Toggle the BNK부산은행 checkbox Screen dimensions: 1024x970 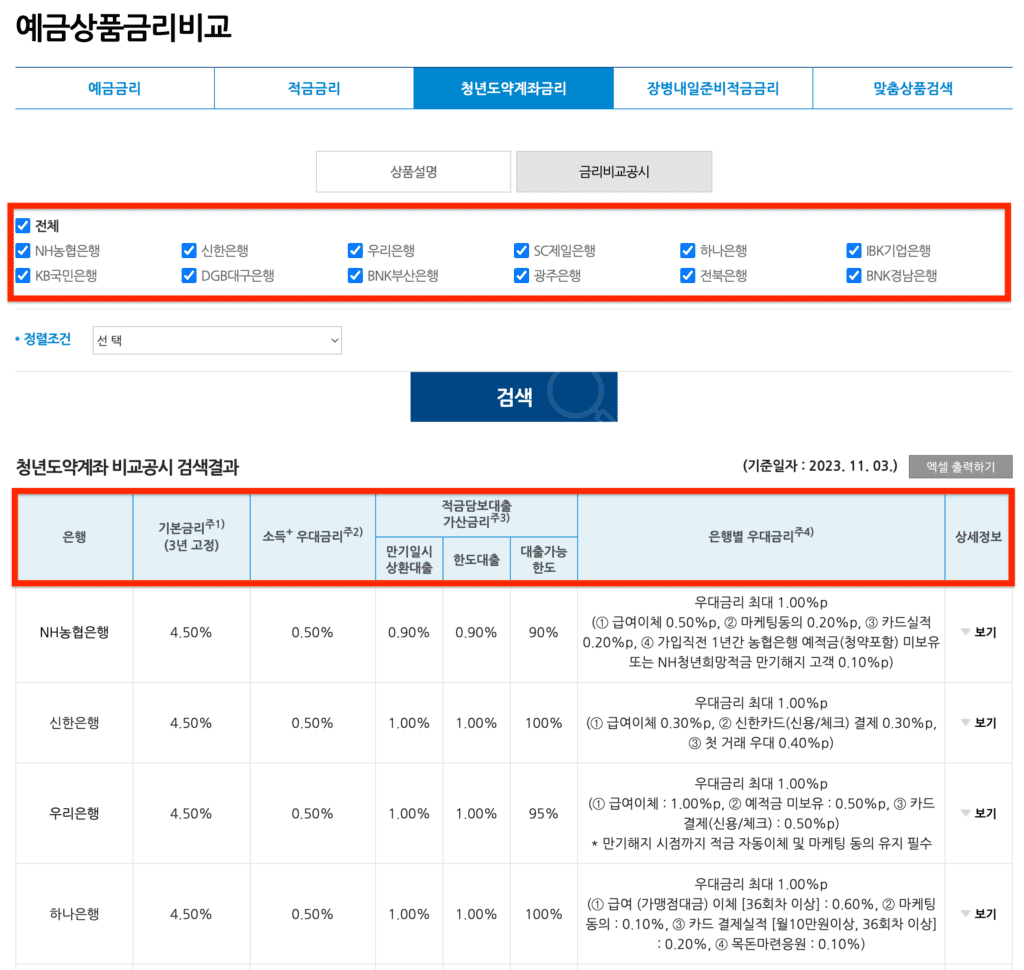355,276
